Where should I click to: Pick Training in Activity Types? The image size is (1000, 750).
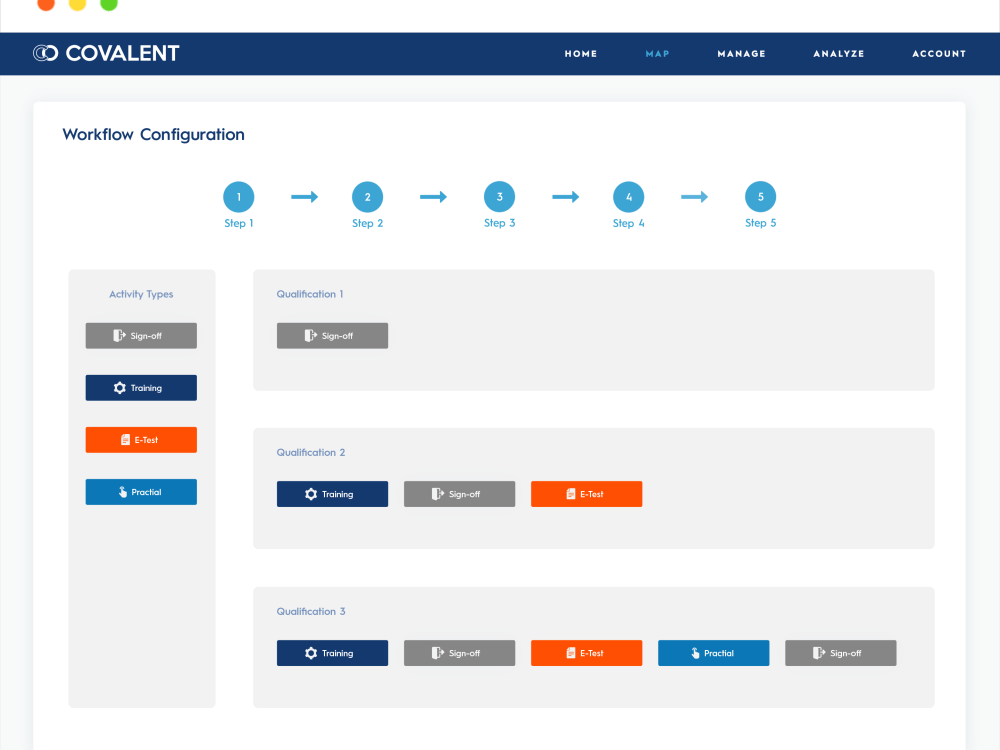(x=141, y=388)
